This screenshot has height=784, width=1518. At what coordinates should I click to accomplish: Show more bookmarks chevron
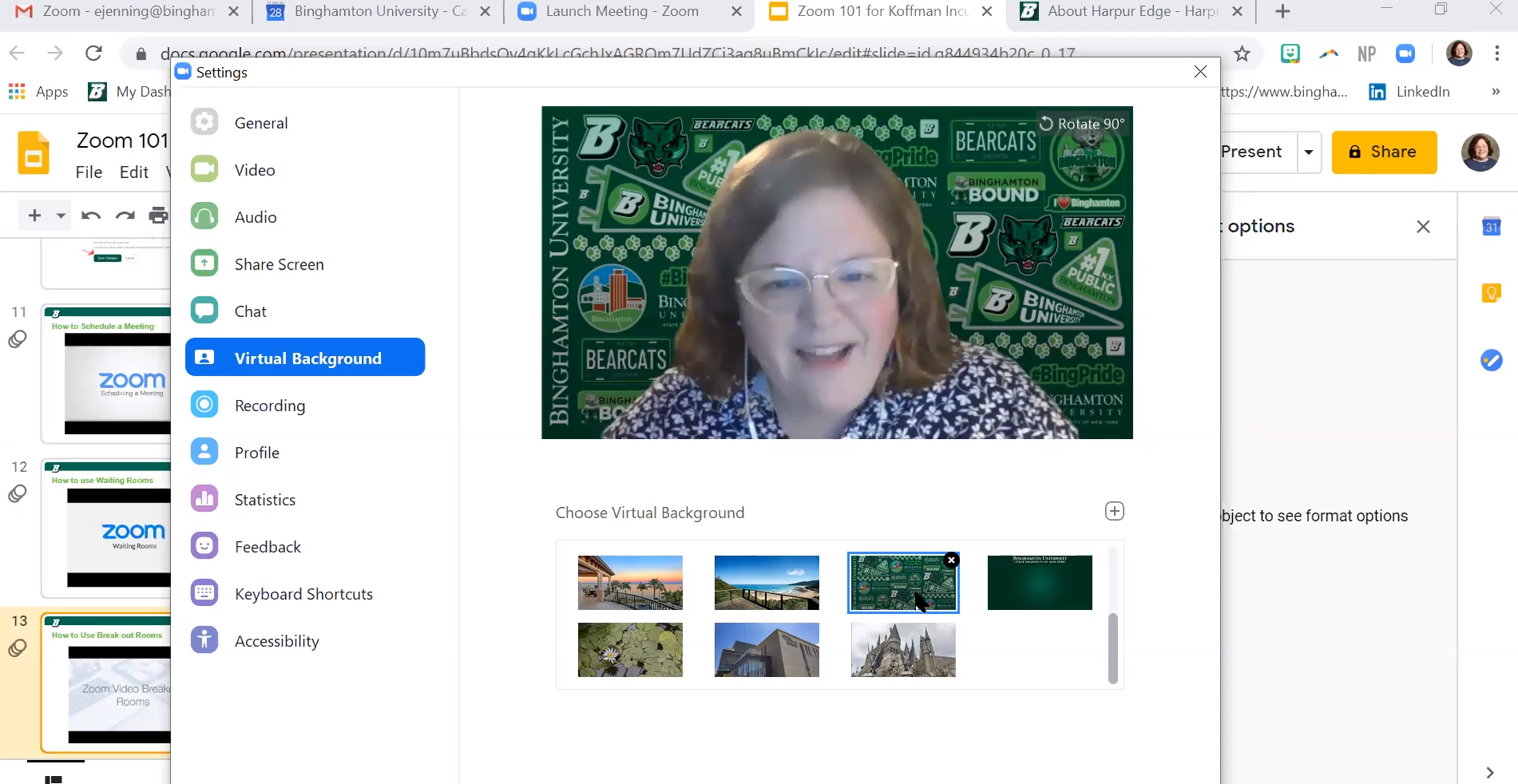click(x=1496, y=92)
